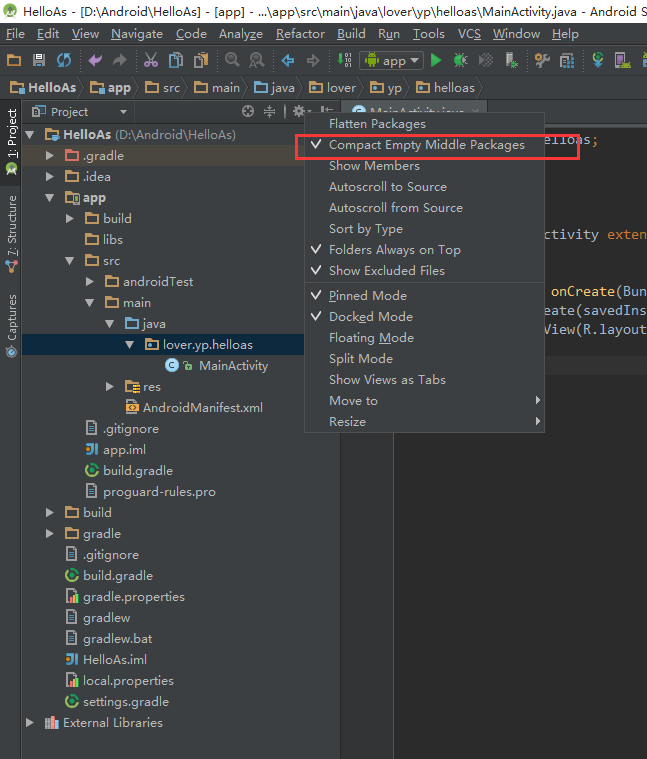Toggle Pinned Mode option
Image resolution: width=647 pixels, height=759 pixels.
point(424,296)
